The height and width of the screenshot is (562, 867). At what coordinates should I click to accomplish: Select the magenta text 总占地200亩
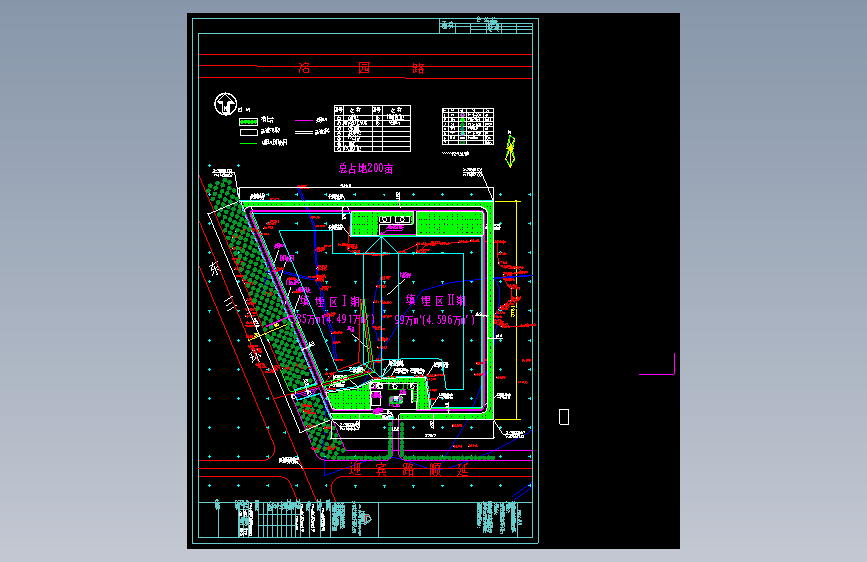click(366, 168)
